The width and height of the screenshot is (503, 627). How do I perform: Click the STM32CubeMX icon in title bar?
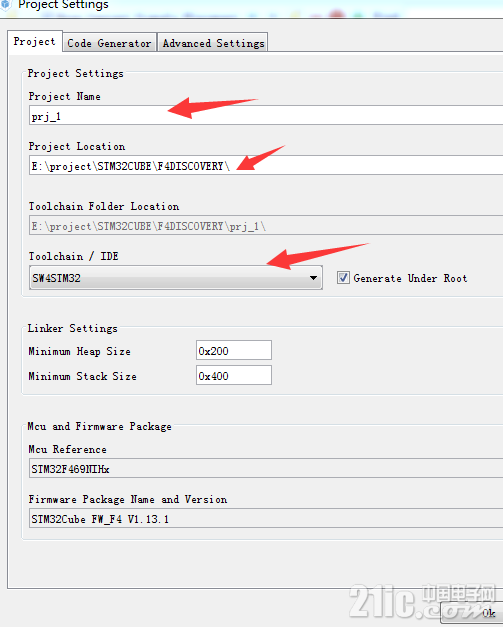pyautogui.click(x=5, y=4)
